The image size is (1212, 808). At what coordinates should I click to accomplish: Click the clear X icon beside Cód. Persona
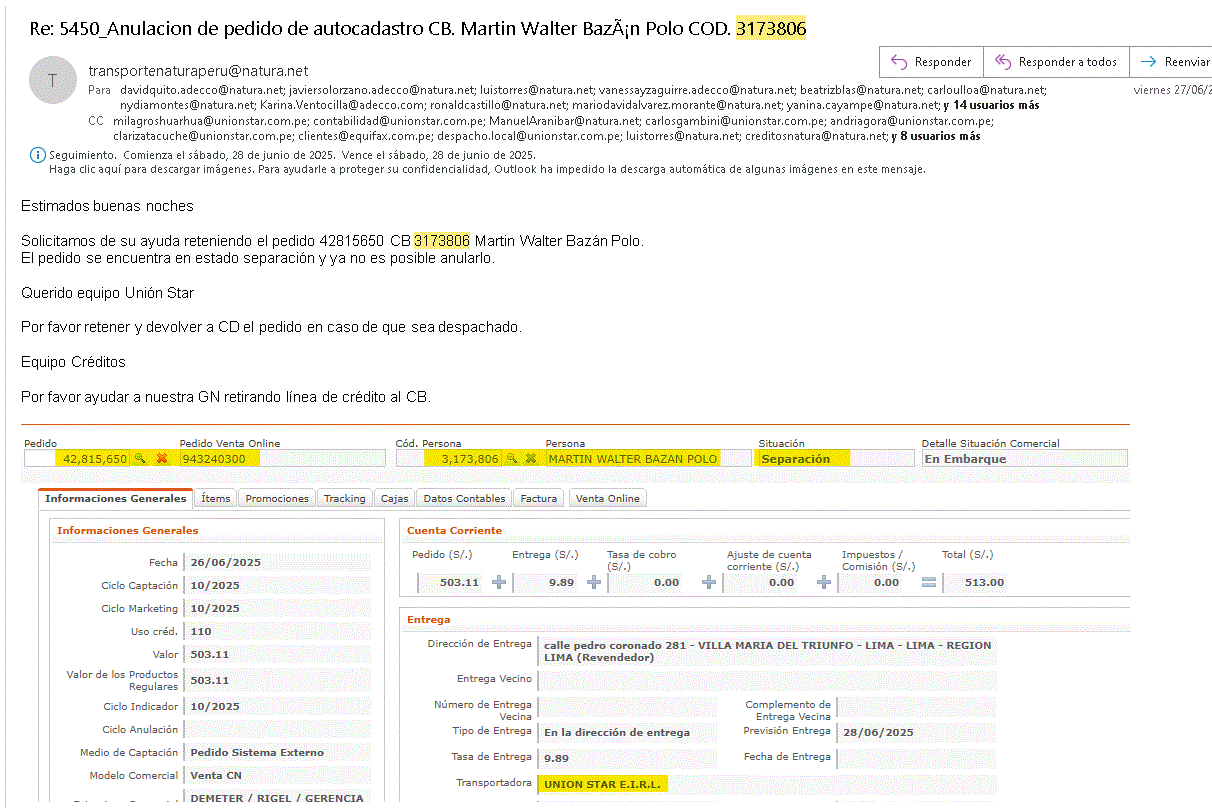click(531, 458)
